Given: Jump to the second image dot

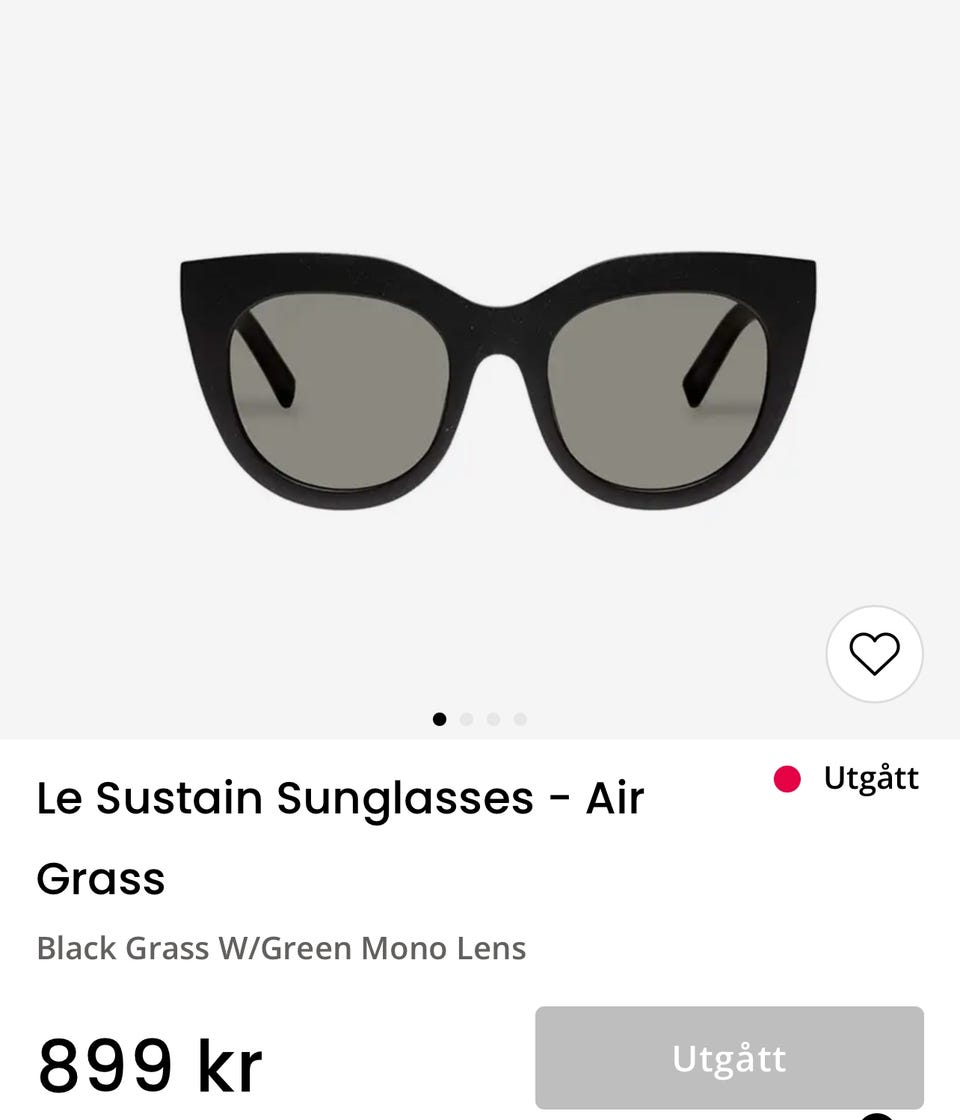Looking at the screenshot, I should click(466, 719).
